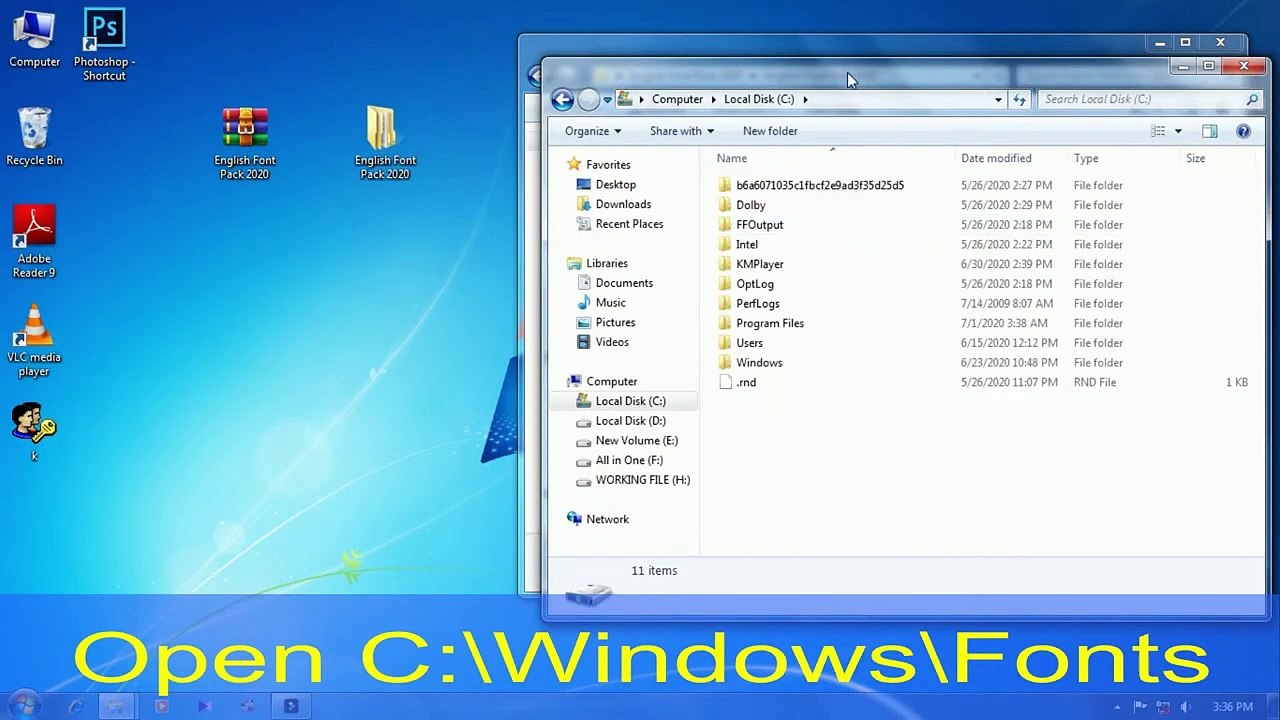Screen dimensions: 1280x720
Task: Click the Pictures library icon in navigation pane
Action: tap(584, 322)
